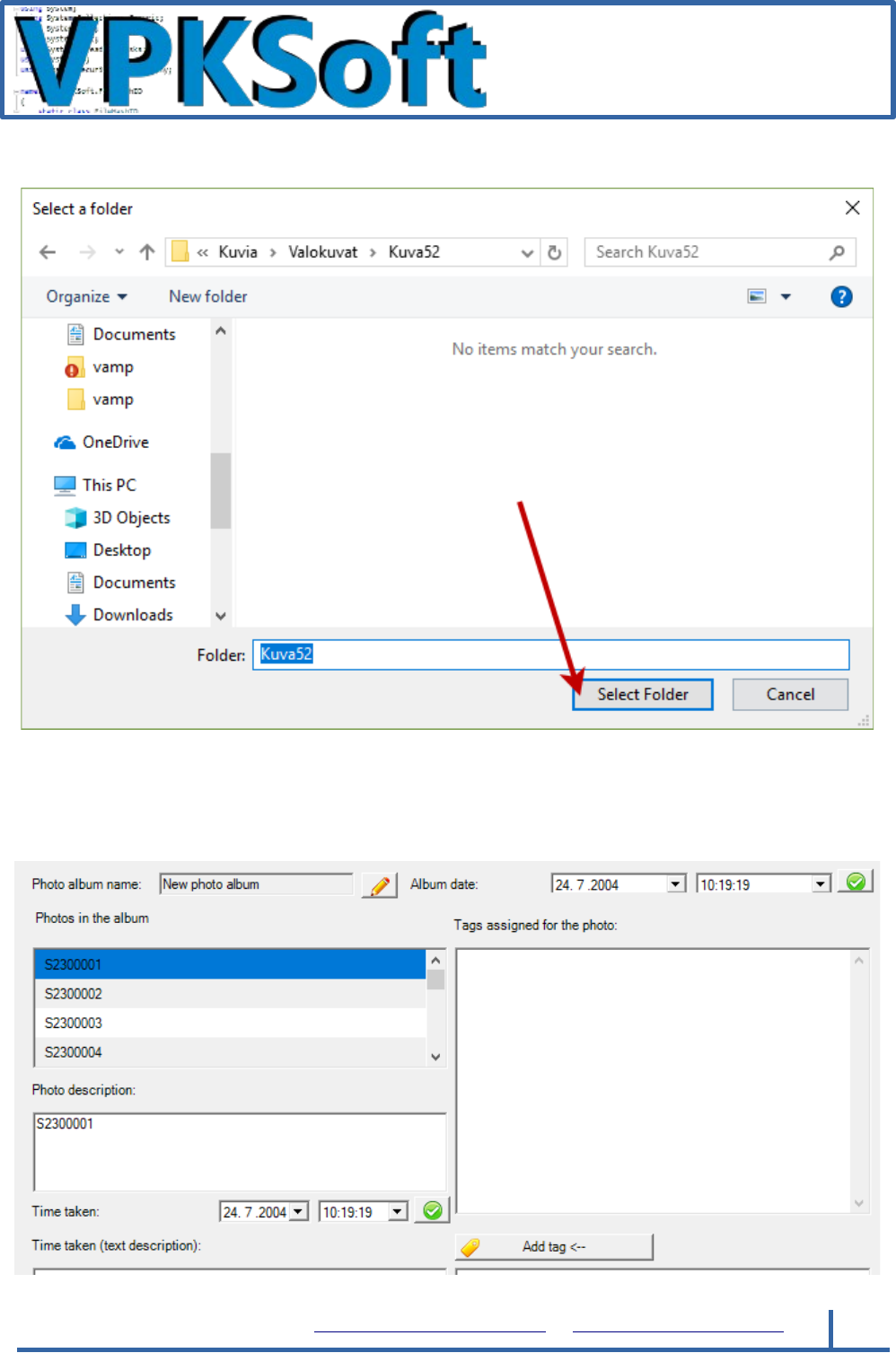This screenshot has width=896, height=1353.
Task: Open the Organize menu
Action: click(x=87, y=296)
